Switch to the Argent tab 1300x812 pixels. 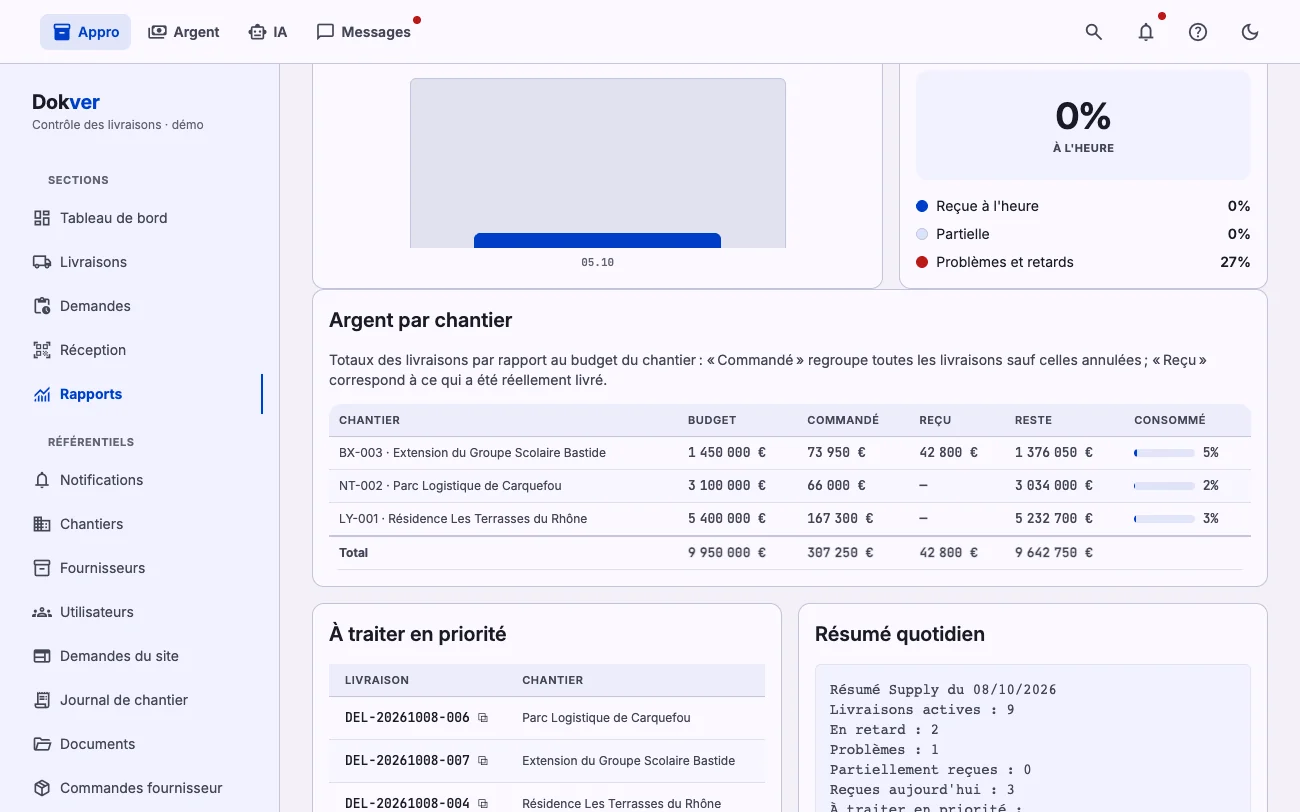click(184, 32)
